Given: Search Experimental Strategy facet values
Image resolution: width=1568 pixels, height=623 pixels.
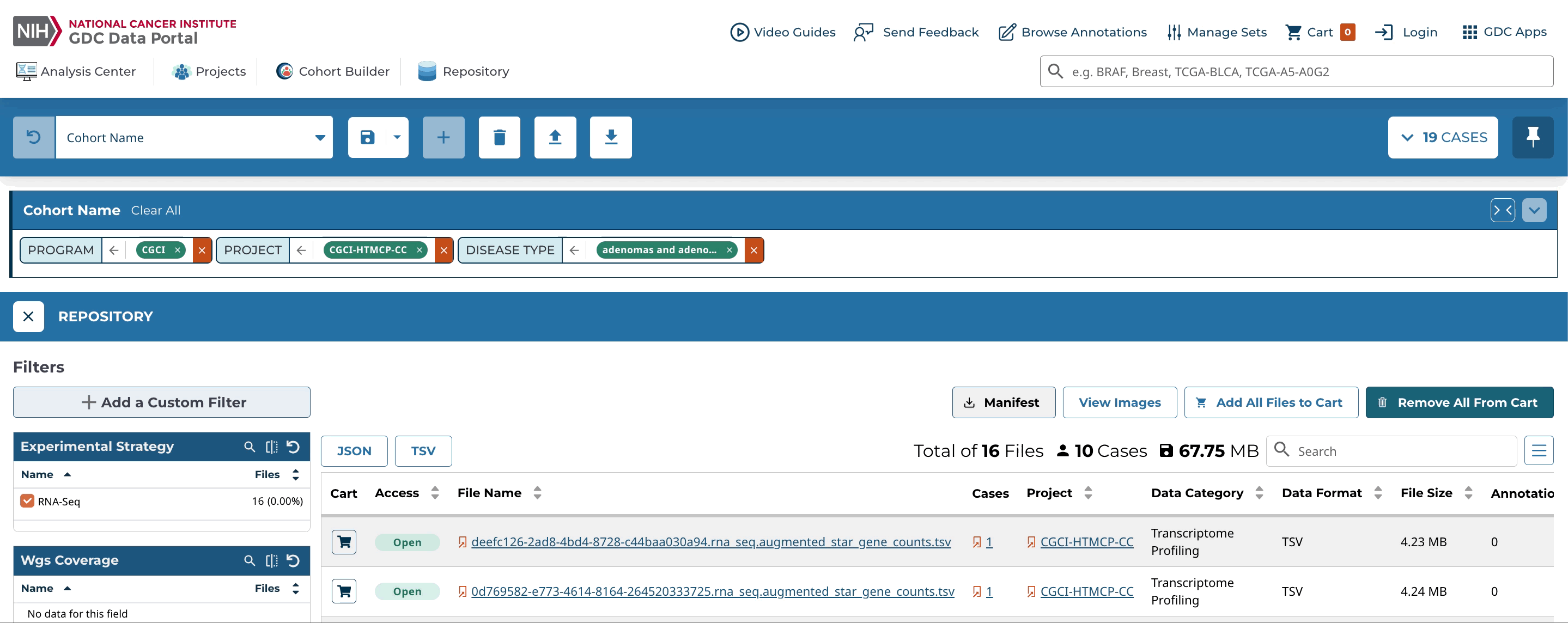Looking at the screenshot, I should pos(250,447).
